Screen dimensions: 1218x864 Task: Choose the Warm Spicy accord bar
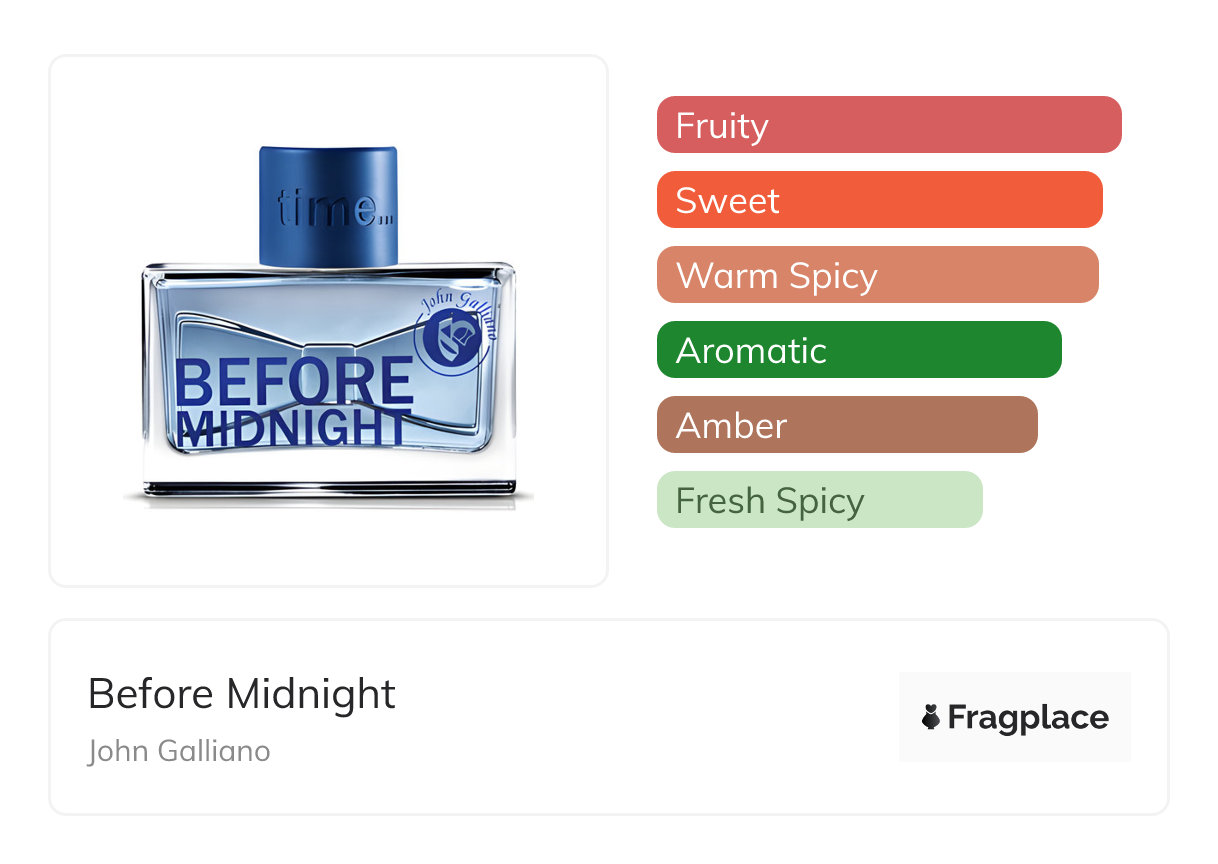(x=877, y=275)
